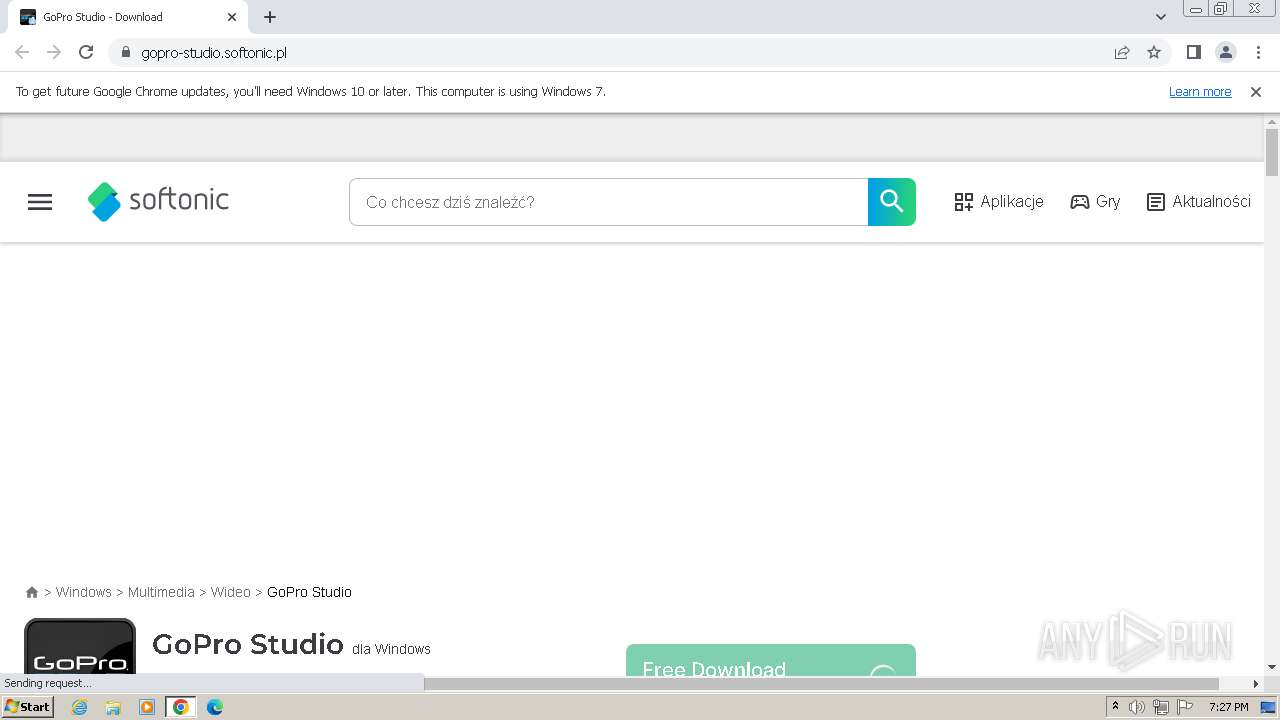Open Chrome three-dot menu
The height and width of the screenshot is (720, 1280).
pyautogui.click(x=1258, y=52)
